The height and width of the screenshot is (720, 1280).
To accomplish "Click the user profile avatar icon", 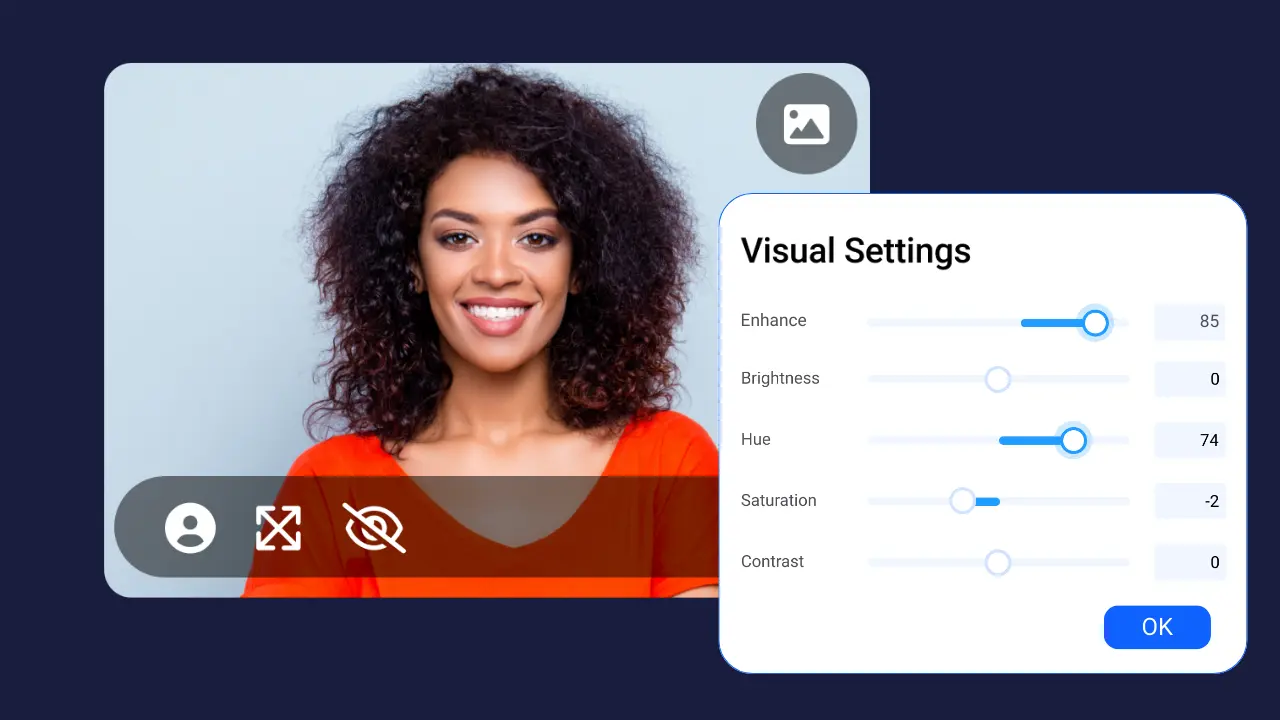I will coord(190,527).
